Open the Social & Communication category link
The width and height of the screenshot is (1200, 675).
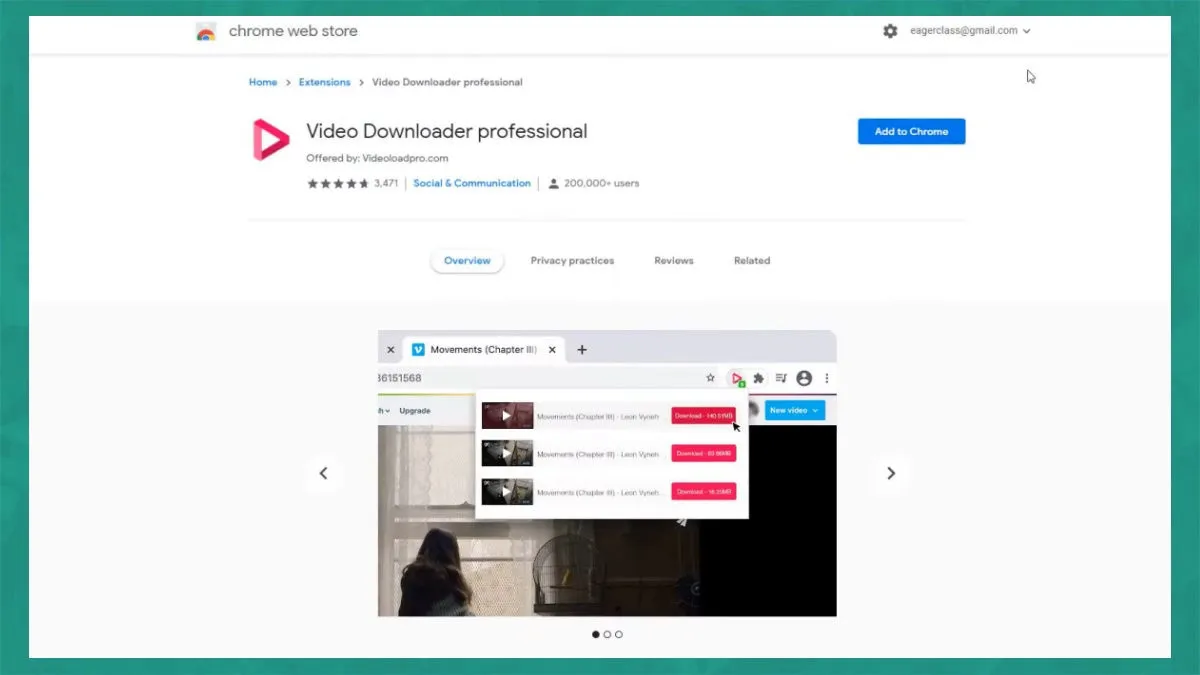[x=472, y=183]
